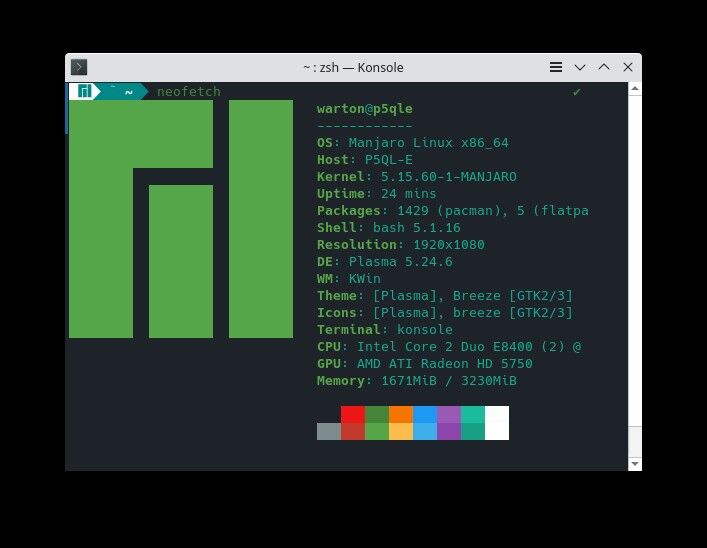
Task: Open the Konsole hamburger menu
Action: point(556,67)
